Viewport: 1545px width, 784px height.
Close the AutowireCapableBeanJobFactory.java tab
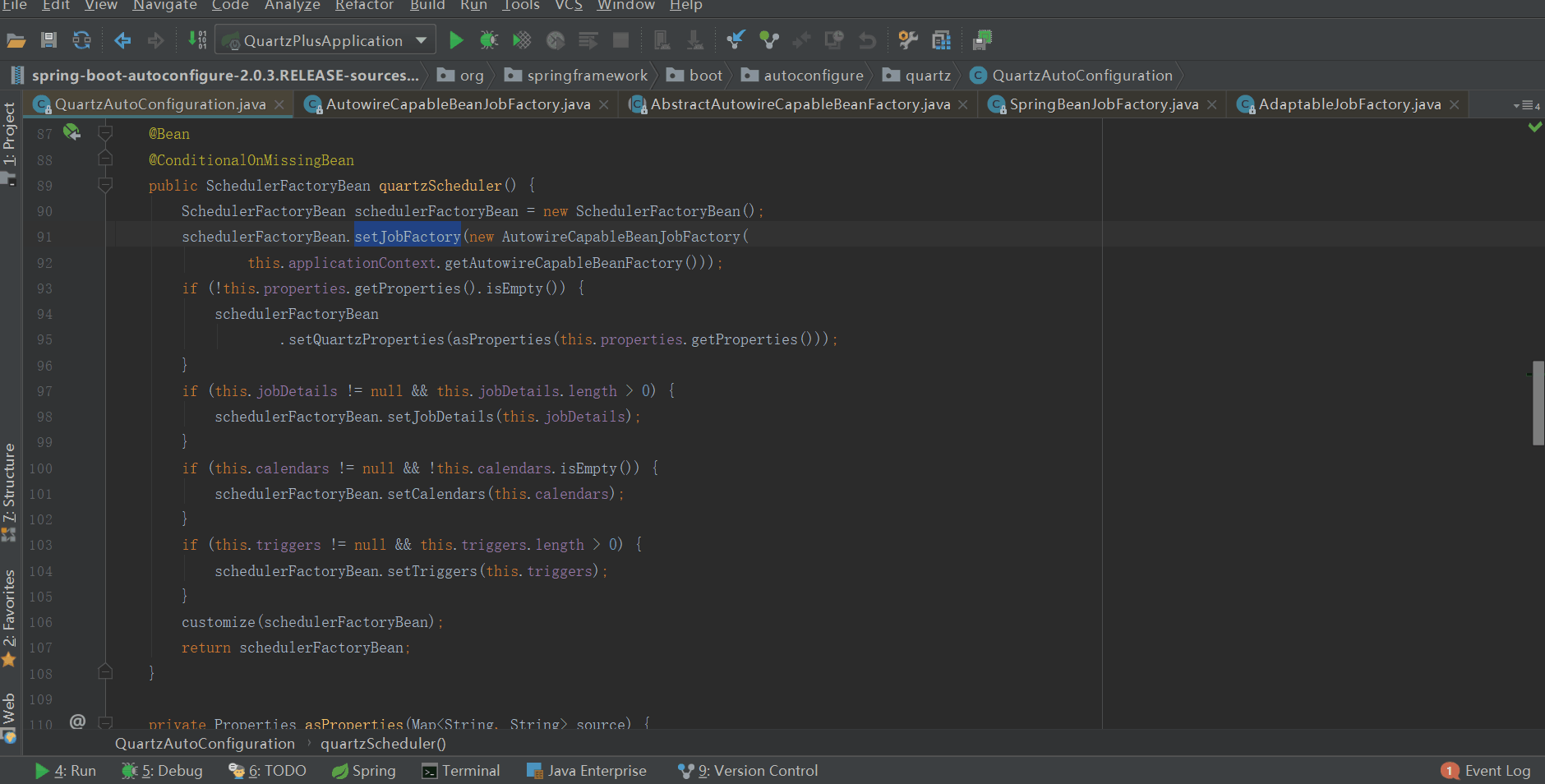pyautogui.click(x=604, y=104)
